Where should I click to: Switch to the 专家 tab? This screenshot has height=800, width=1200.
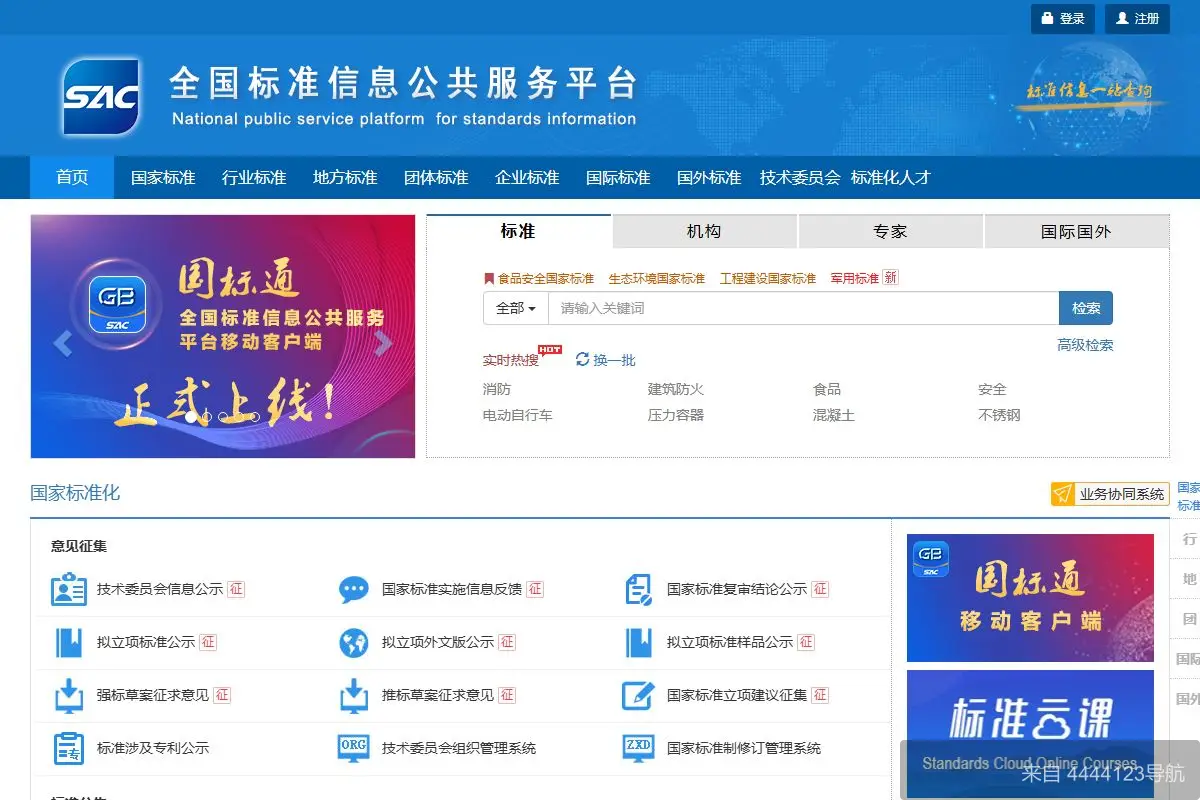(889, 231)
